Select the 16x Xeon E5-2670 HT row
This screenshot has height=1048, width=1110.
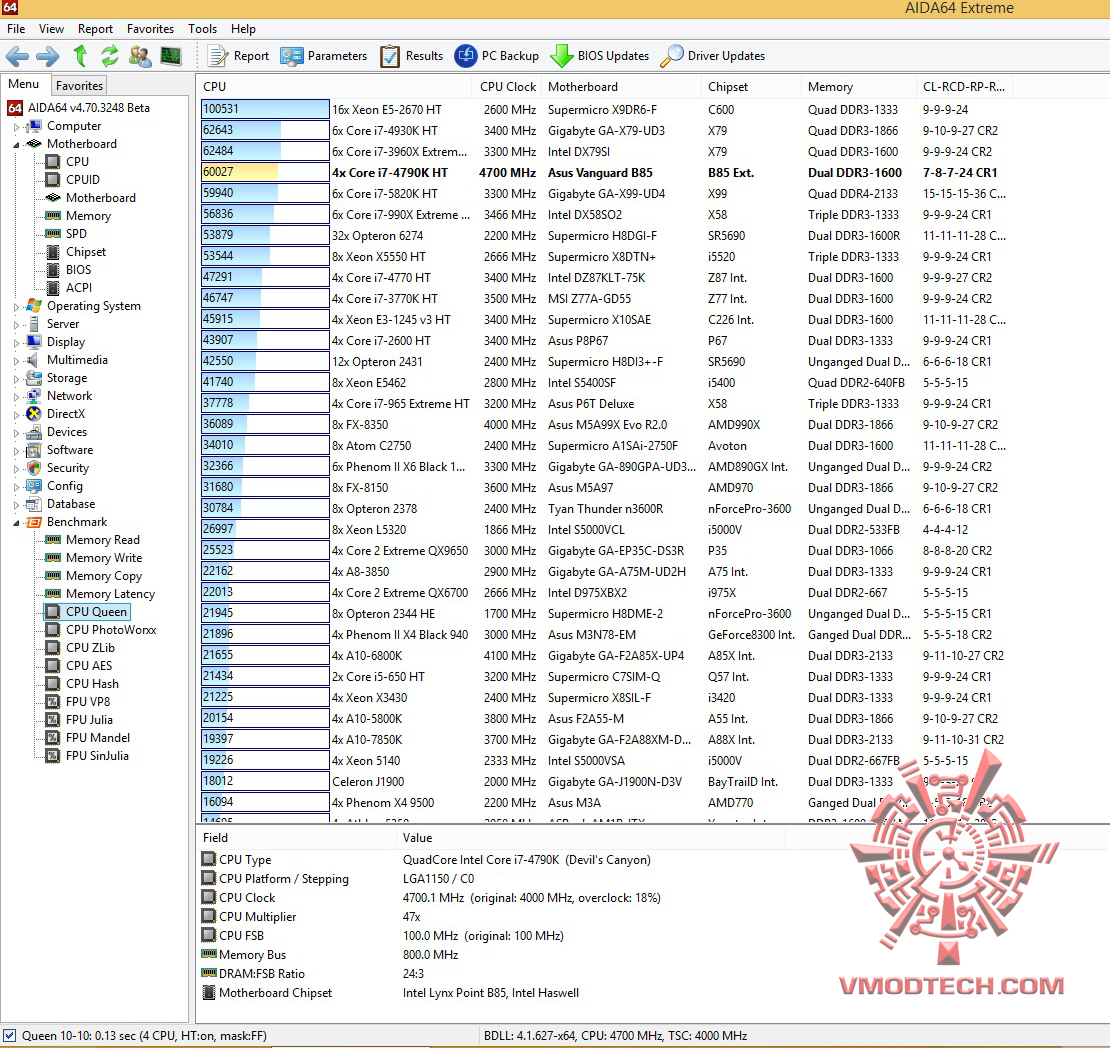(x=607, y=110)
